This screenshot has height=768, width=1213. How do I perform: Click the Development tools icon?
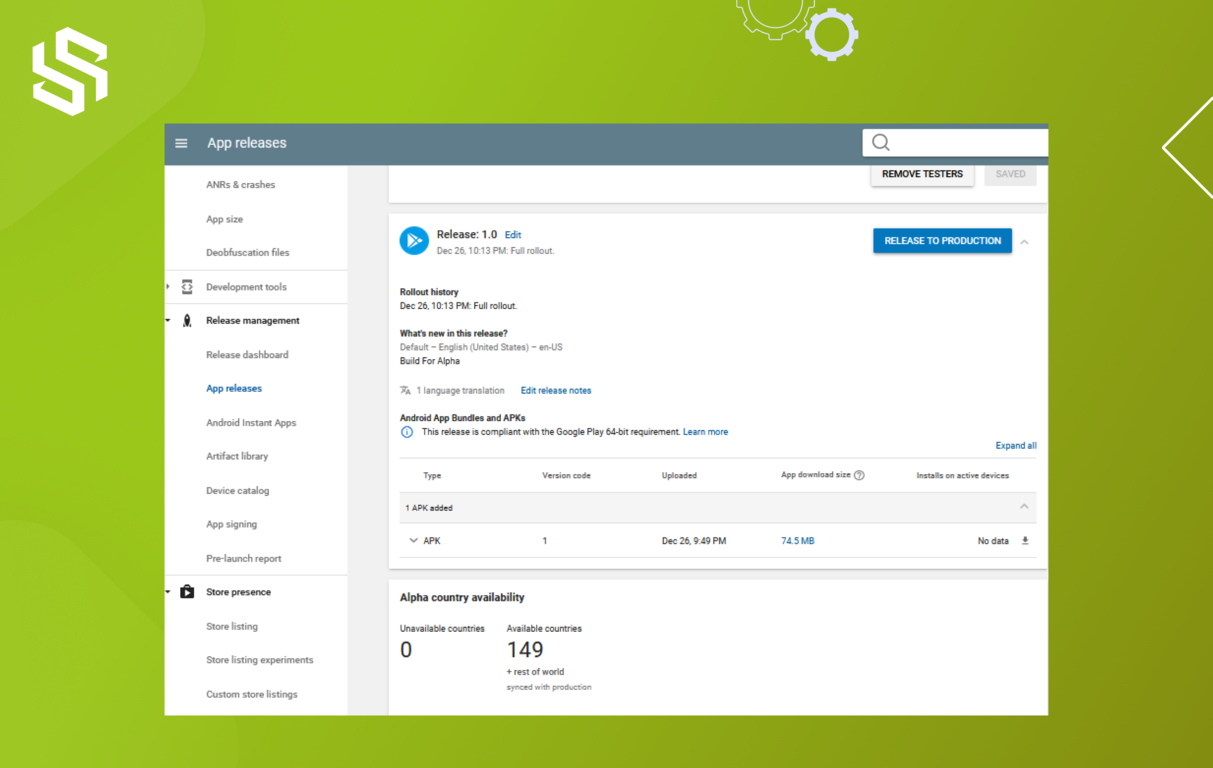click(x=187, y=287)
